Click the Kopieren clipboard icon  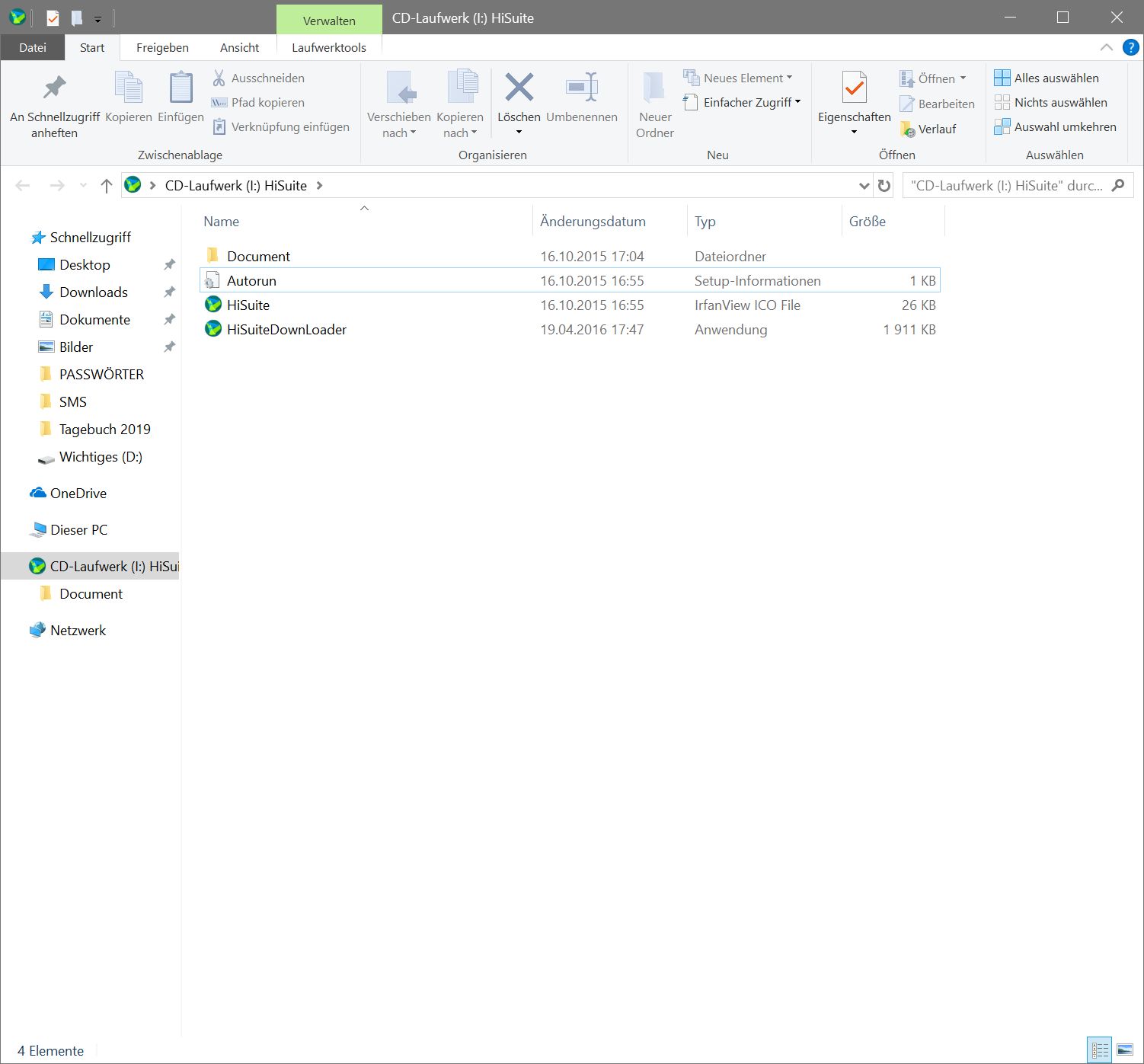coord(129,87)
